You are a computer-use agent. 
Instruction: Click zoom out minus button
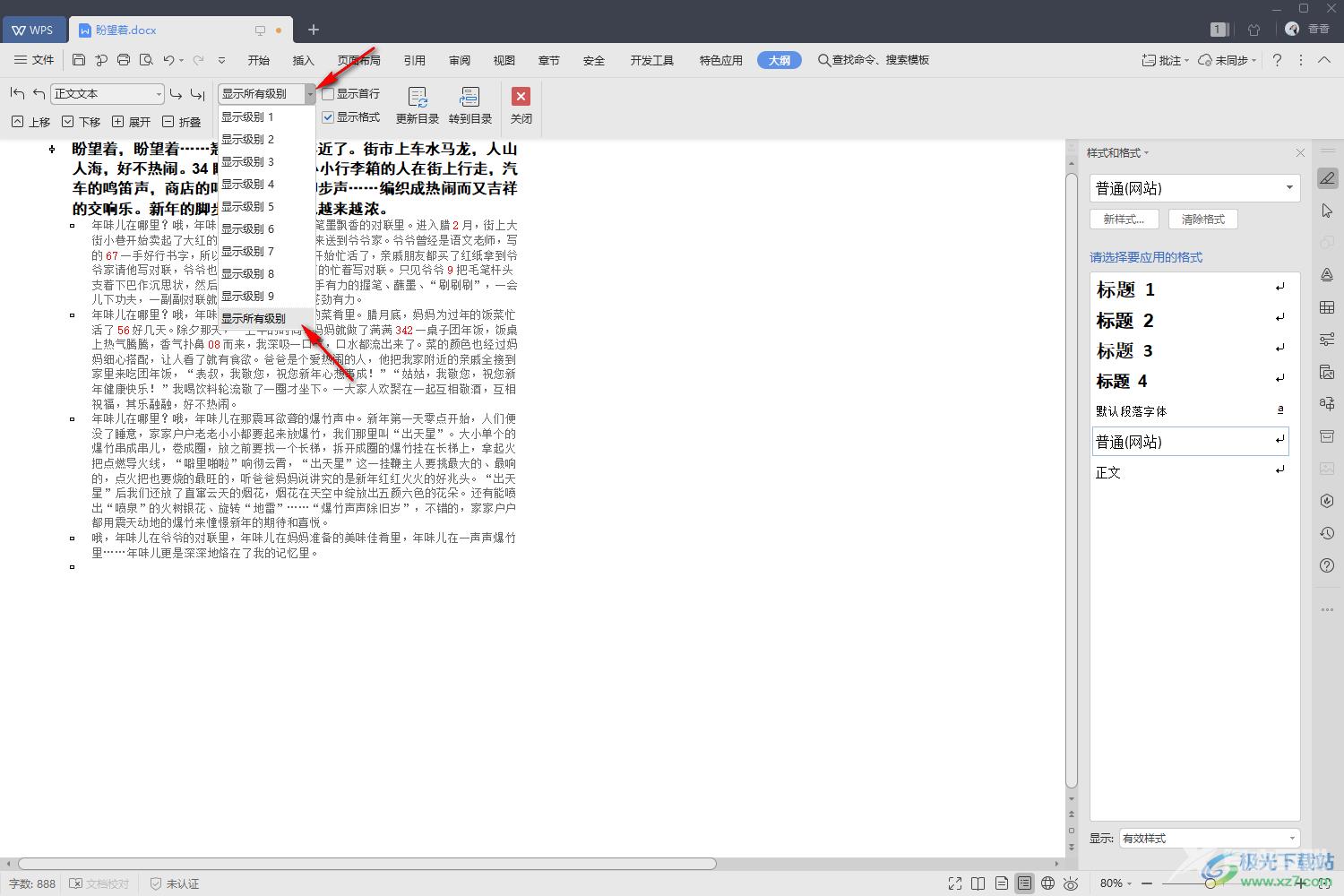pos(1148,883)
